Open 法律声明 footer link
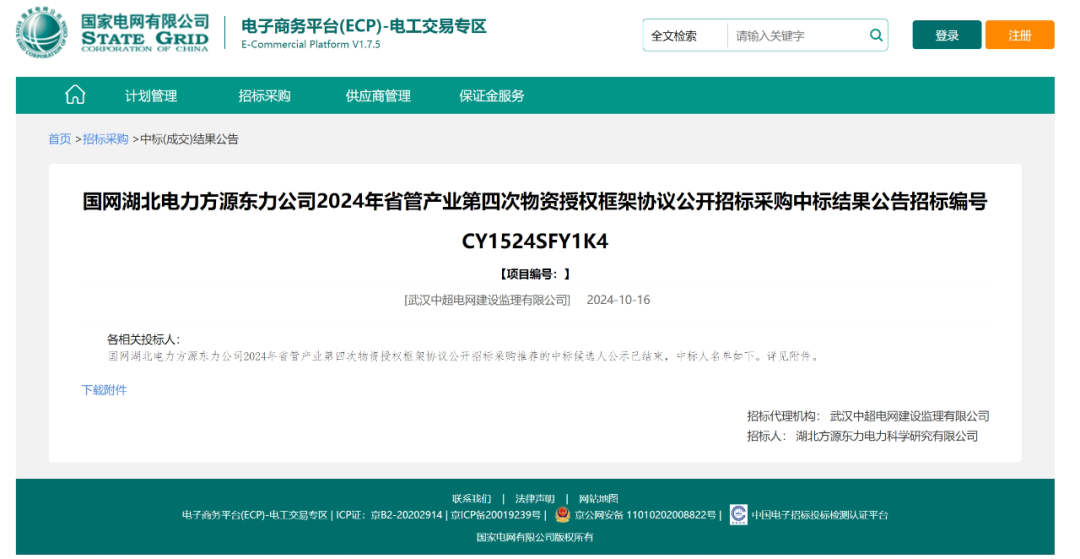This screenshot has height=559, width=1080. click(534, 498)
